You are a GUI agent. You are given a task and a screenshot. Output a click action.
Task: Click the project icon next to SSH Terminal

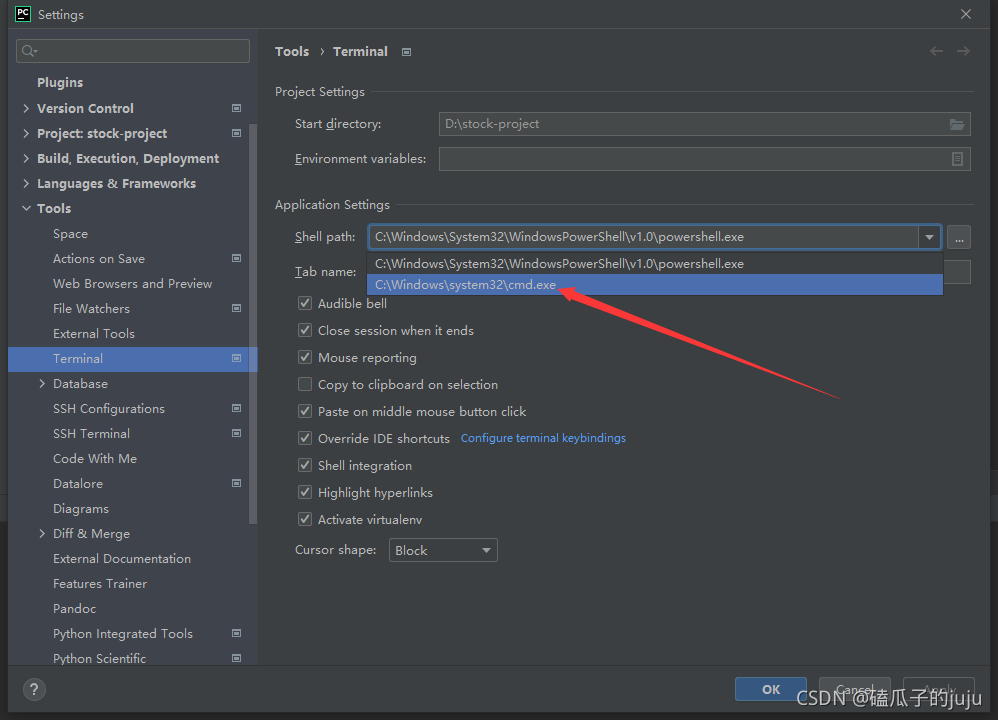(x=237, y=434)
